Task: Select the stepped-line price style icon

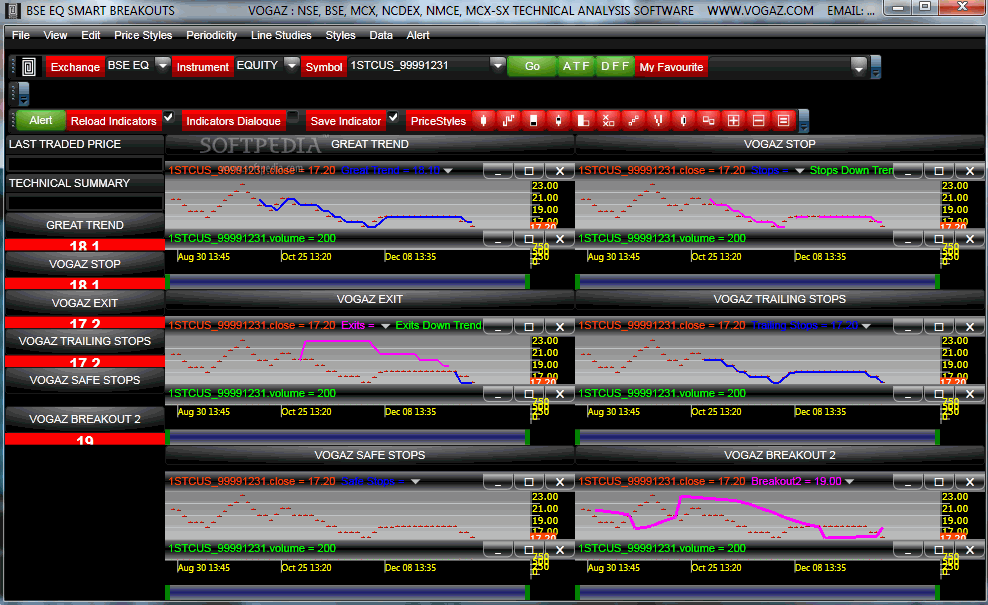Action: [x=508, y=120]
